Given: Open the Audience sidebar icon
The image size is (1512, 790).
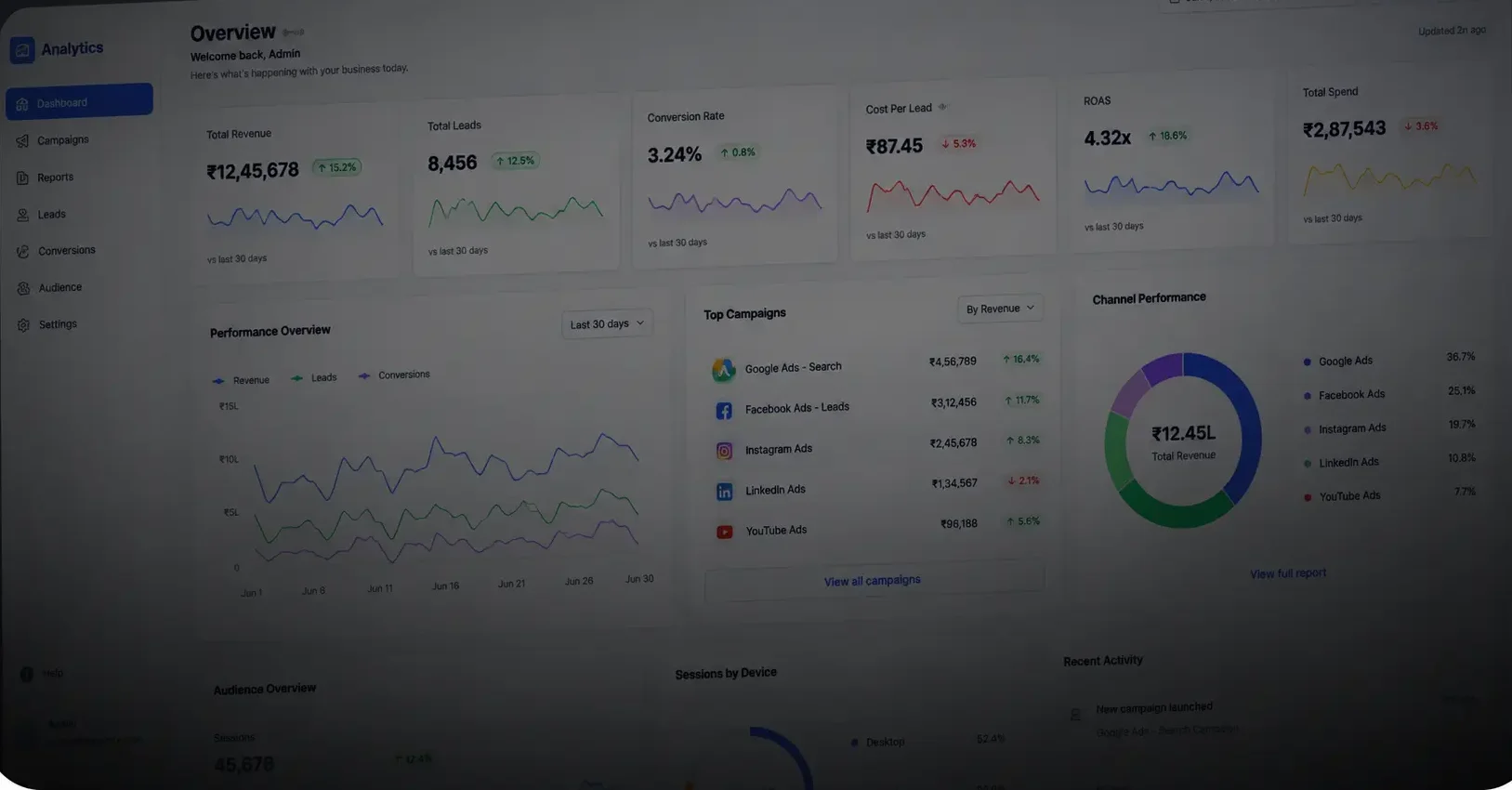Looking at the screenshot, I should point(24,288).
